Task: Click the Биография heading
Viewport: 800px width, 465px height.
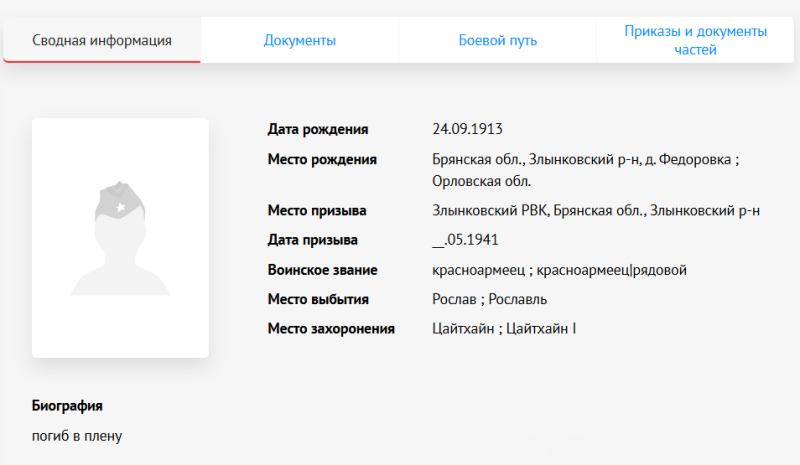Action: pyautogui.click(x=67, y=405)
